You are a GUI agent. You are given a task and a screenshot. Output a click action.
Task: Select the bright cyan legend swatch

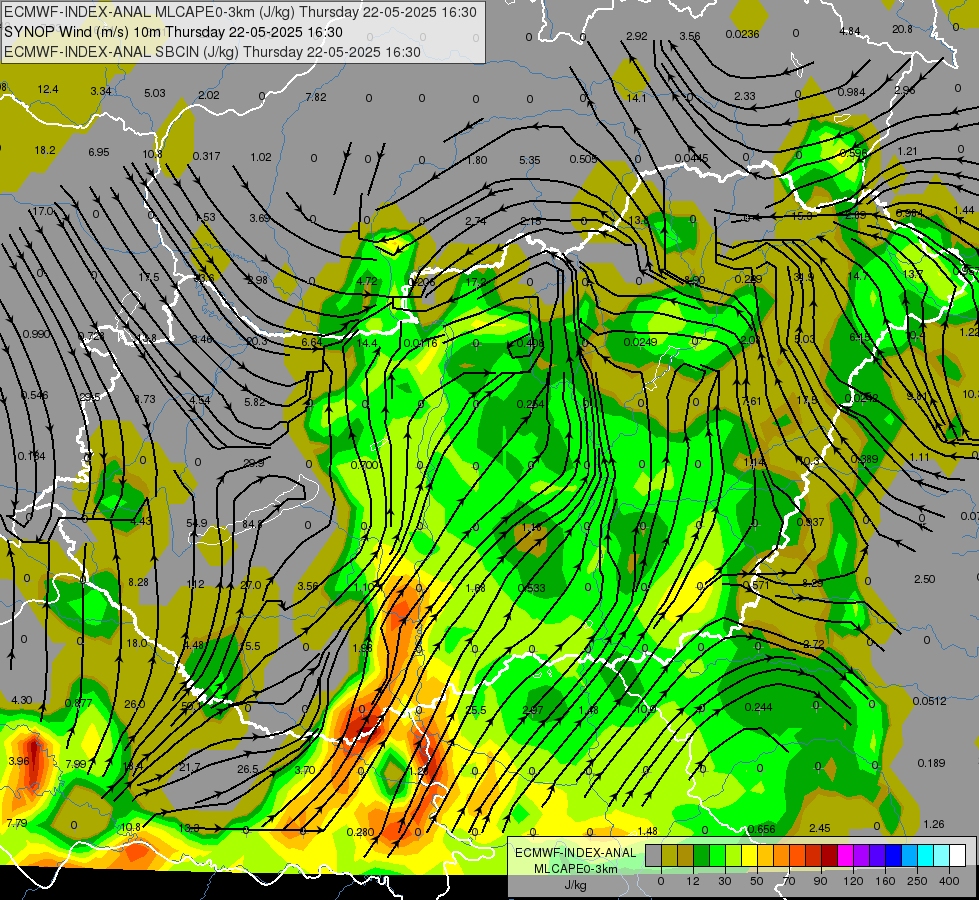925,855
